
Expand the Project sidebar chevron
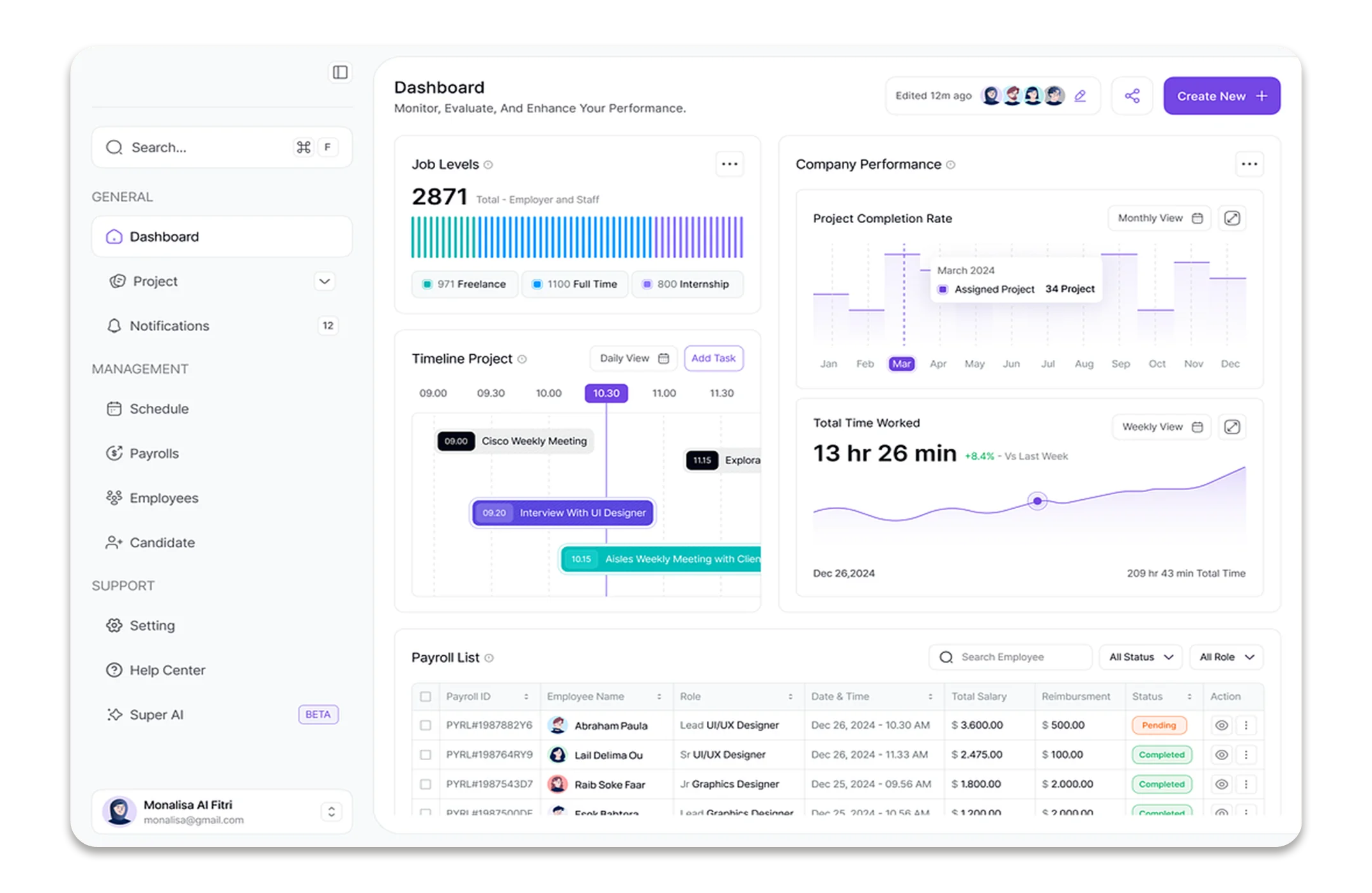pos(325,281)
